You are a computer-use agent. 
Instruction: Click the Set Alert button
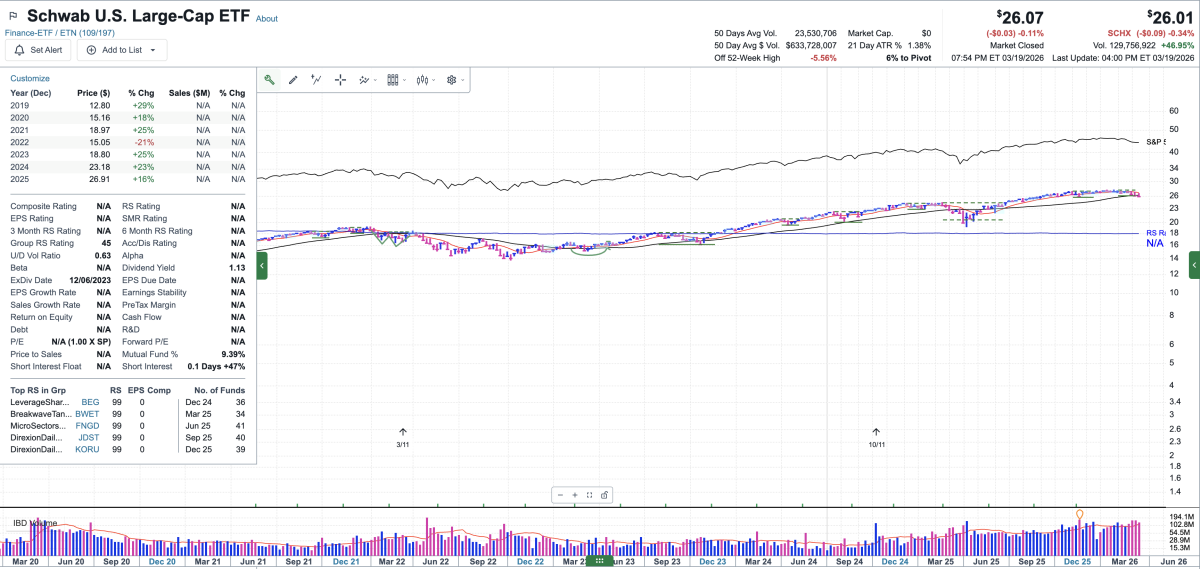click(x=38, y=50)
